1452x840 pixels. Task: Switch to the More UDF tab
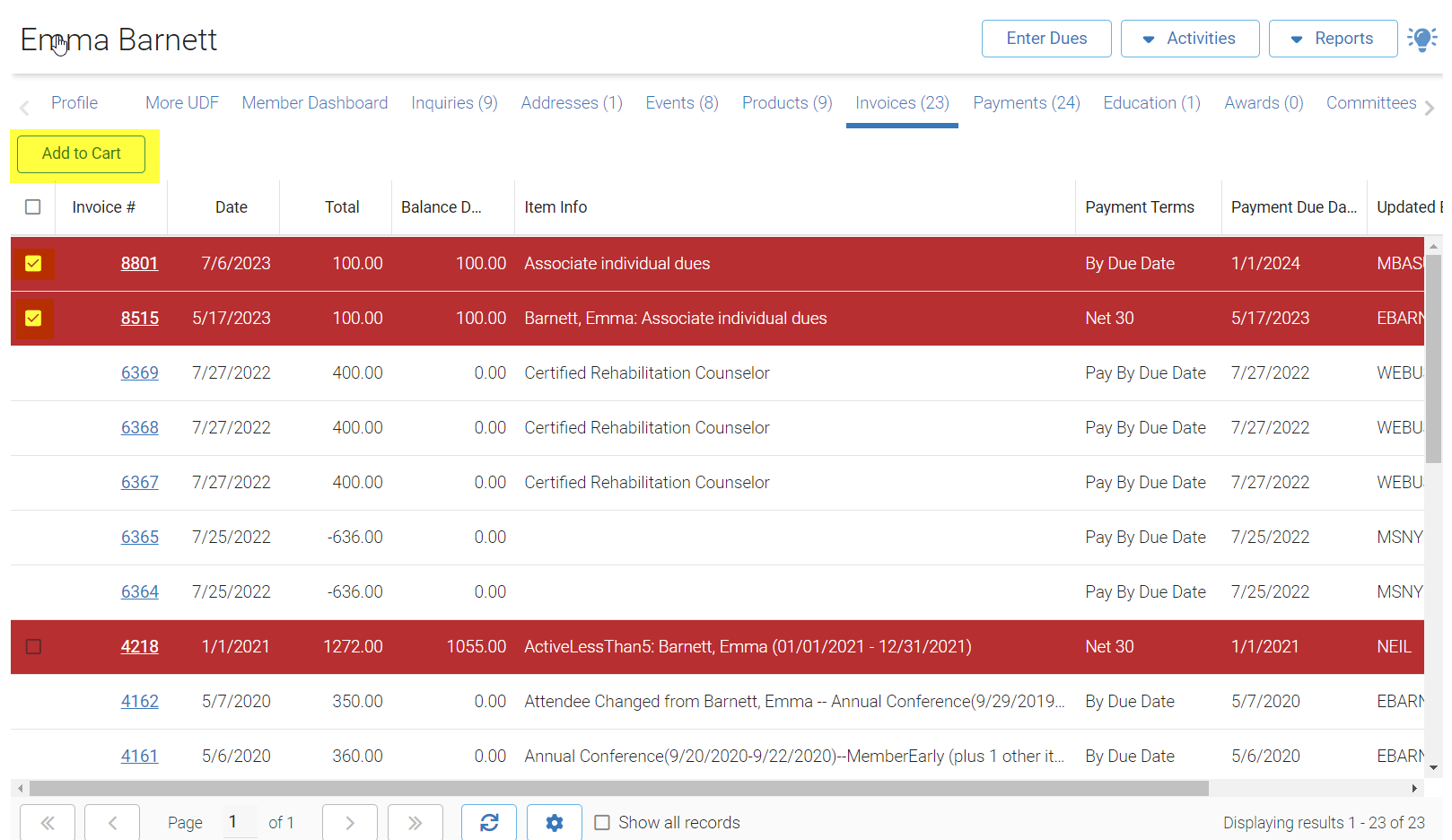coord(182,103)
